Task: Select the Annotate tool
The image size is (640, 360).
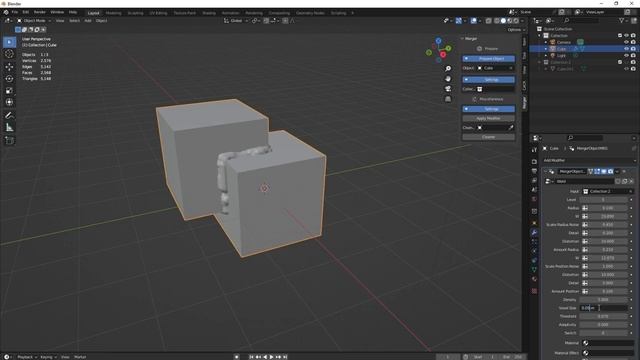Action: tap(9, 116)
